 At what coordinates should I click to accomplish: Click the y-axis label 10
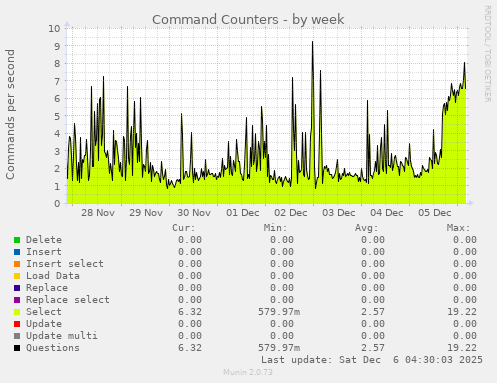tap(54, 28)
